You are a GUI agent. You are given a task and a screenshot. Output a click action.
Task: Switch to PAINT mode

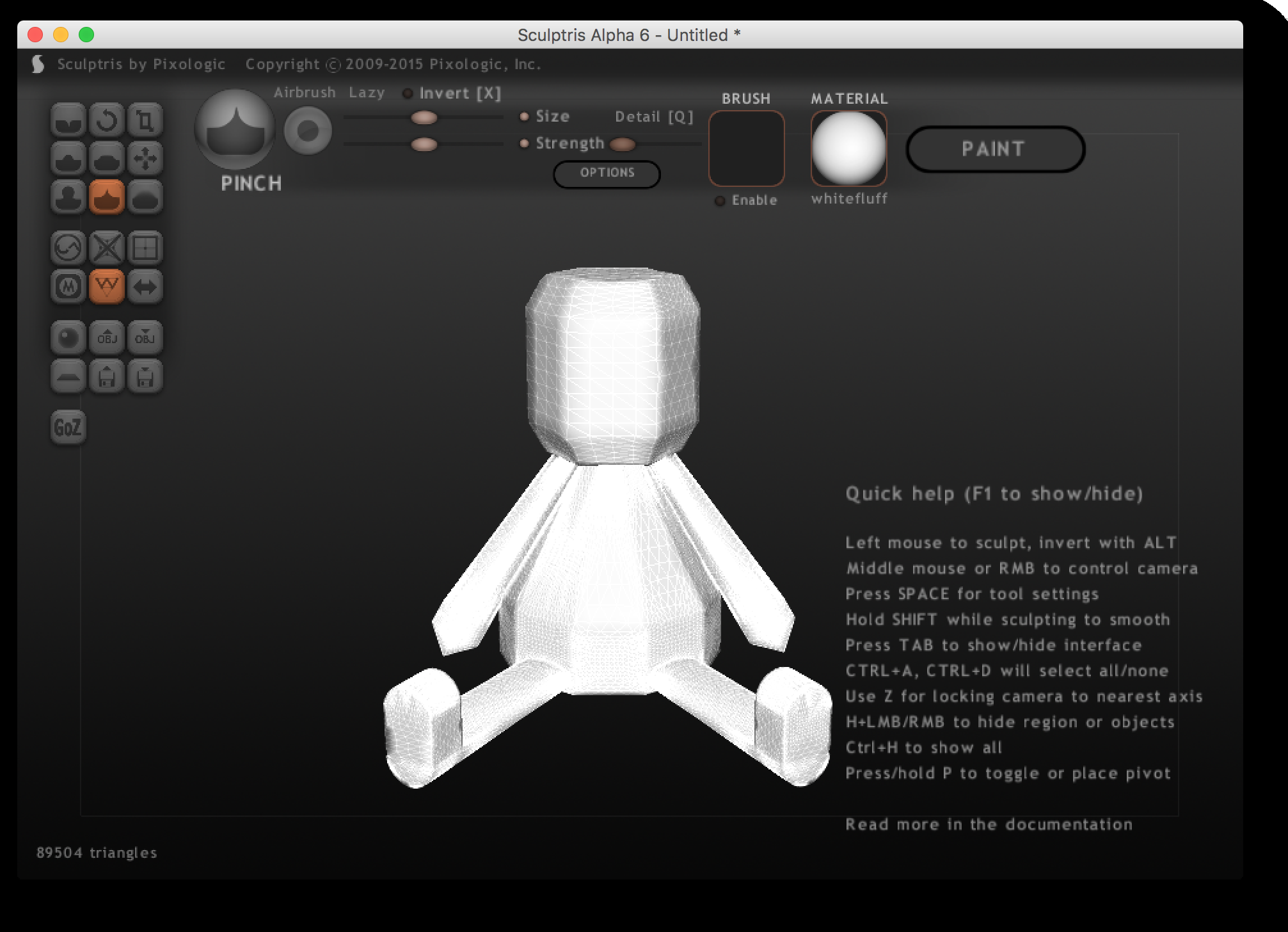pos(995,149)
